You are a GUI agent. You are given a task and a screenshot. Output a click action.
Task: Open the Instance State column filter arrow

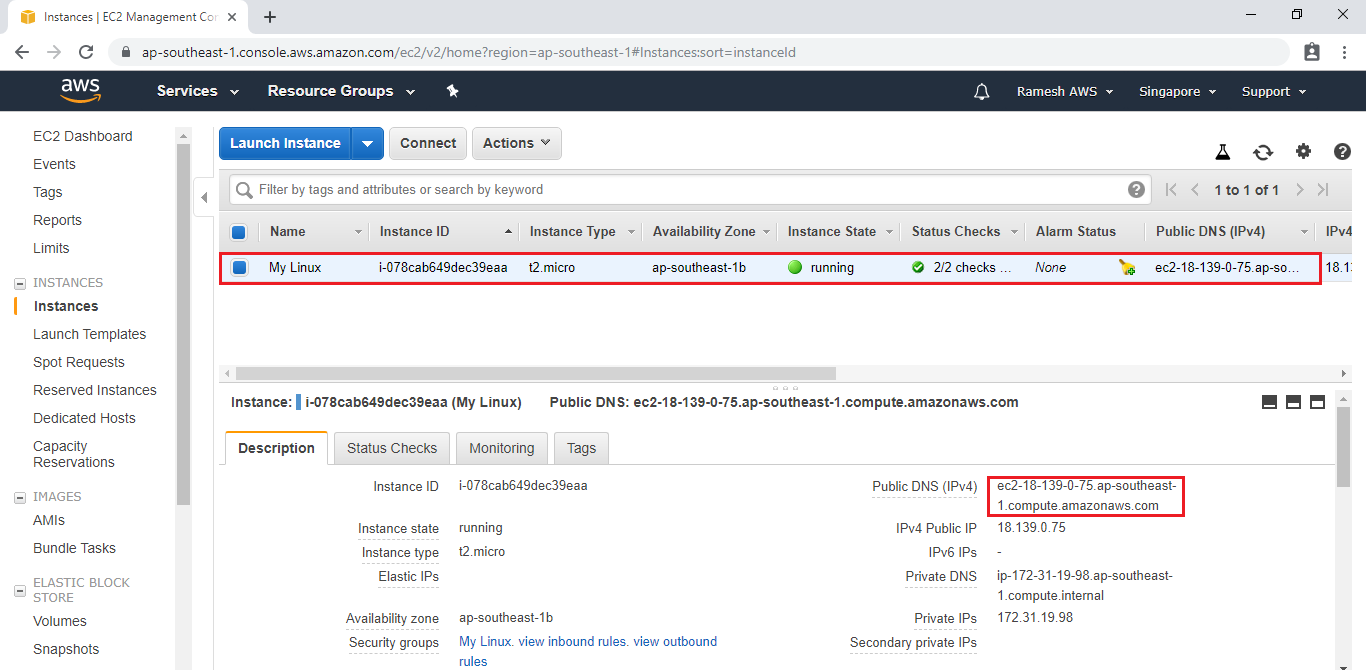click(888, 232)
